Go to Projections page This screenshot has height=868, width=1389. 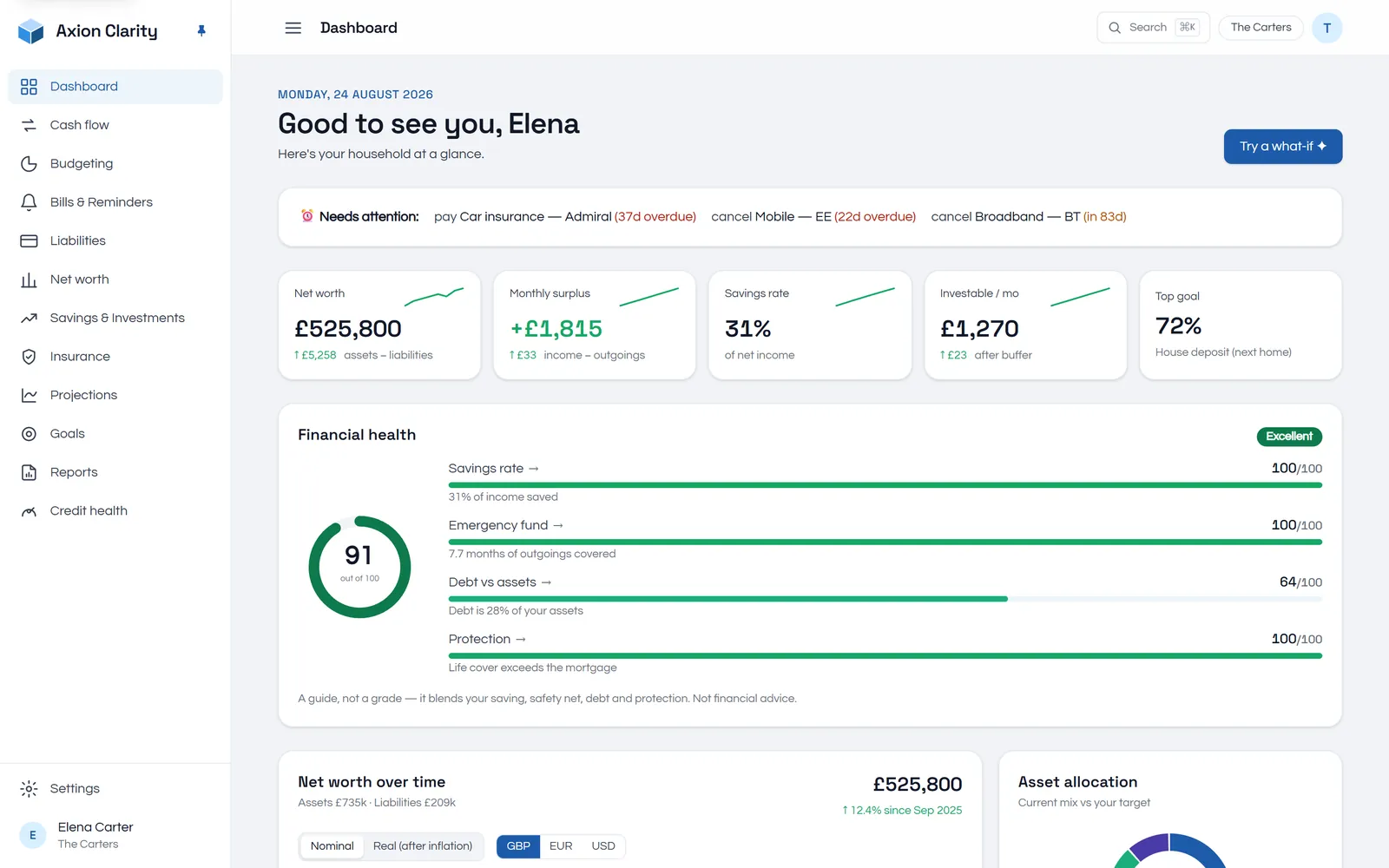coord(115,395)
